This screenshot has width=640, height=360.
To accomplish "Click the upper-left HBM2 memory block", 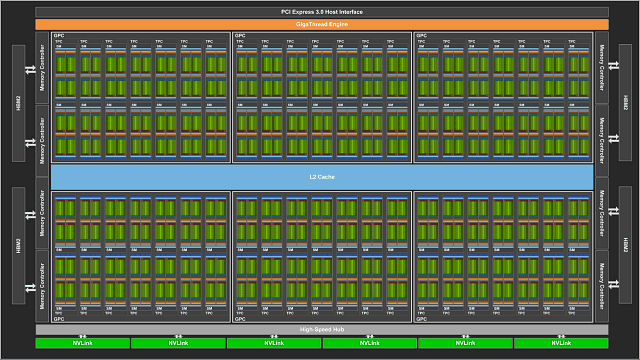I will (x=18, y=103).
